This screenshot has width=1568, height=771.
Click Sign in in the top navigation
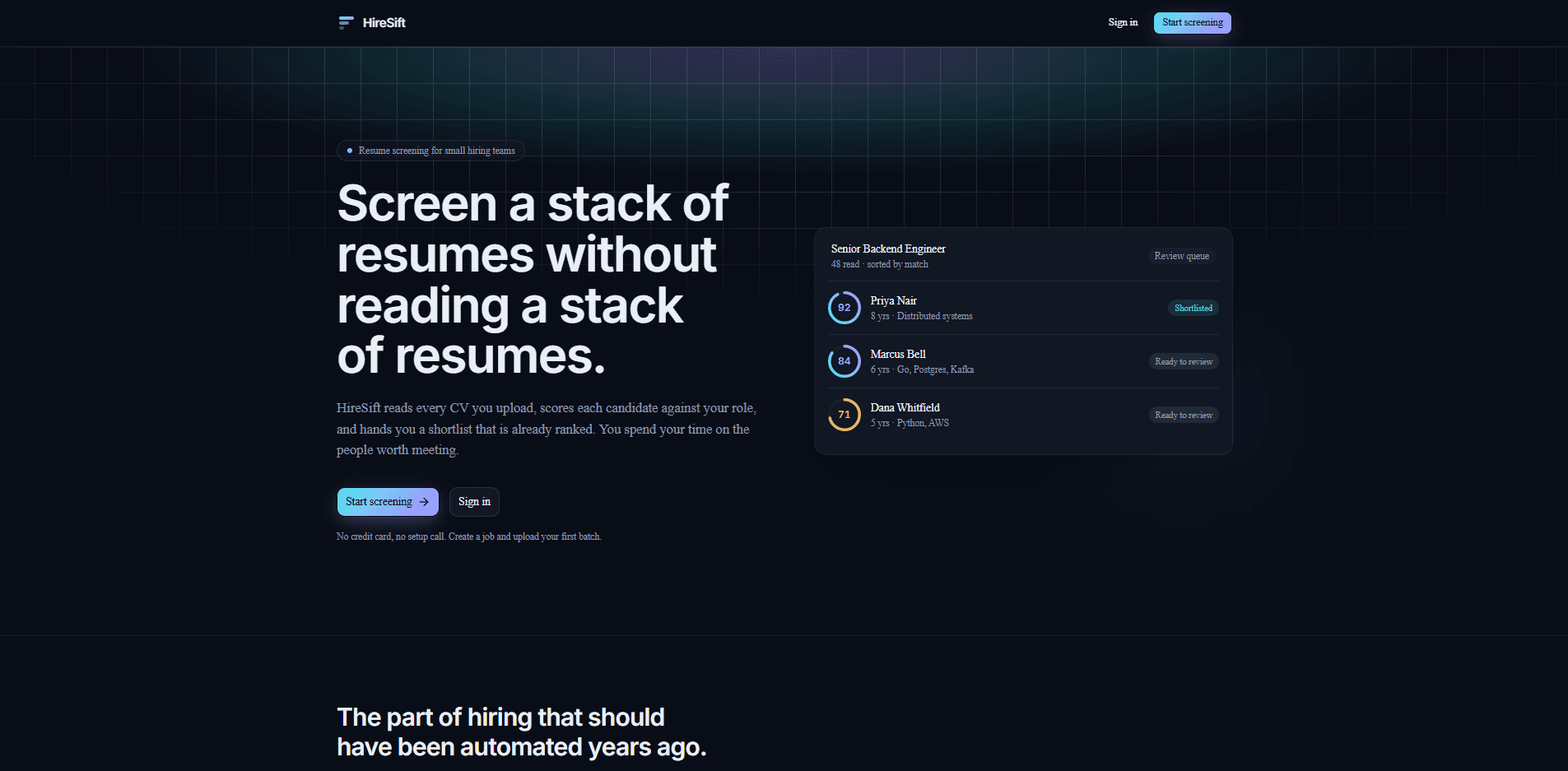[x=1123, y=22]
